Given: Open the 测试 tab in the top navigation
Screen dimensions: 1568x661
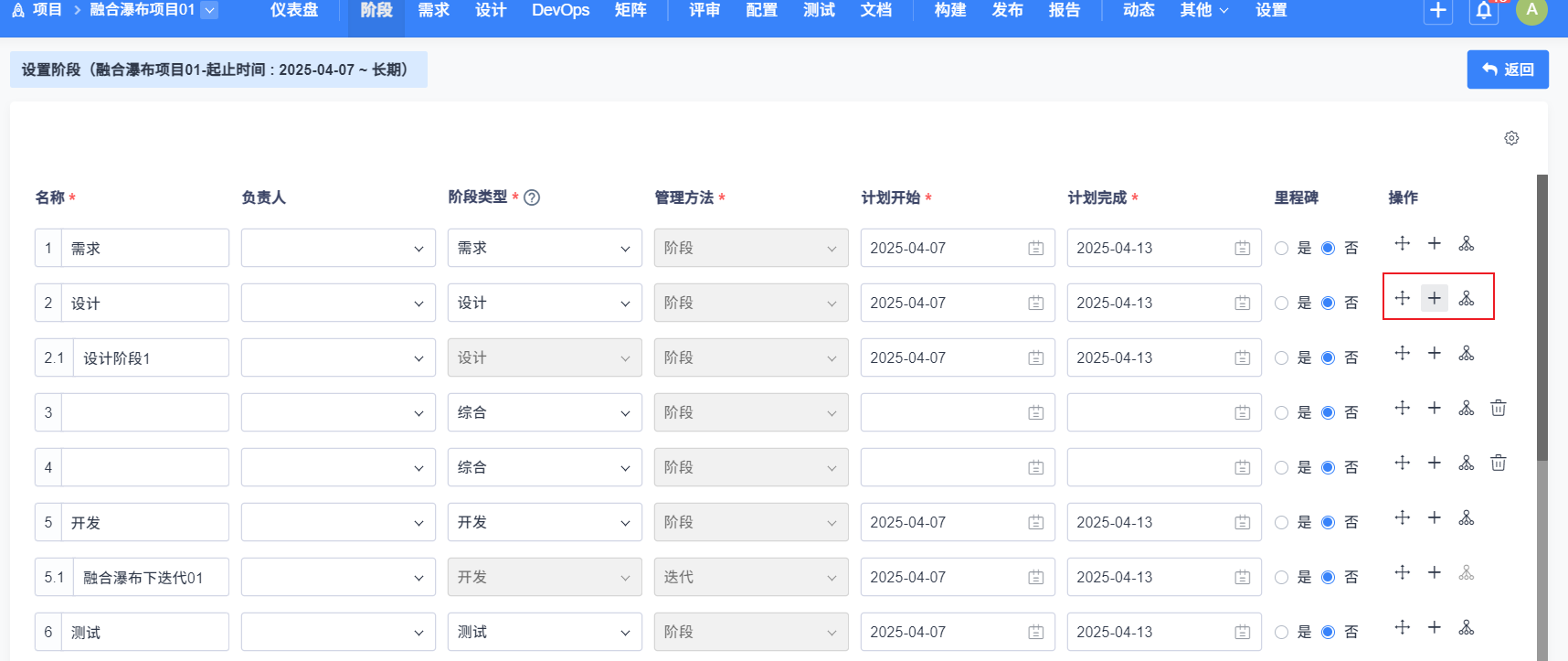Looking at the screenshot, I should [x=819, y=10].
